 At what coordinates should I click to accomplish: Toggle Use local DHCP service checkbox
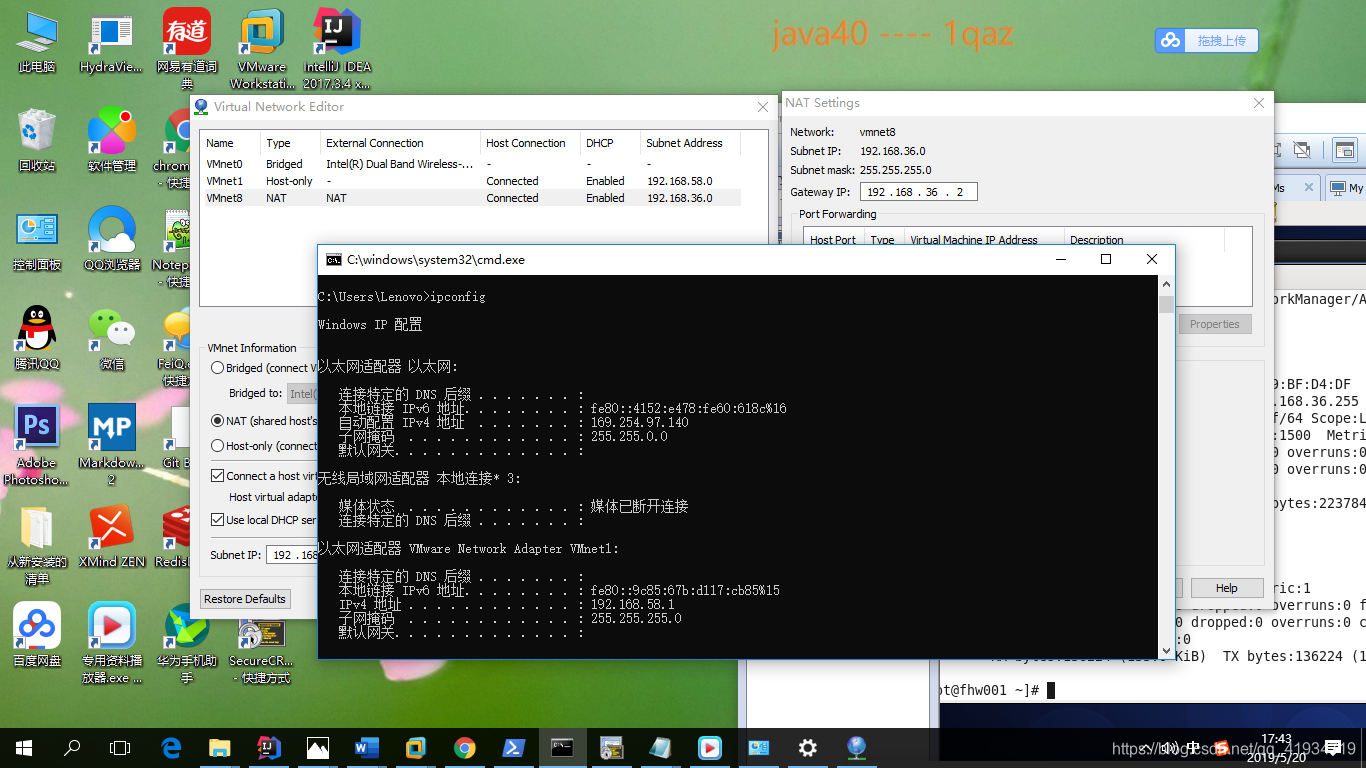click(x=218, y=520)
